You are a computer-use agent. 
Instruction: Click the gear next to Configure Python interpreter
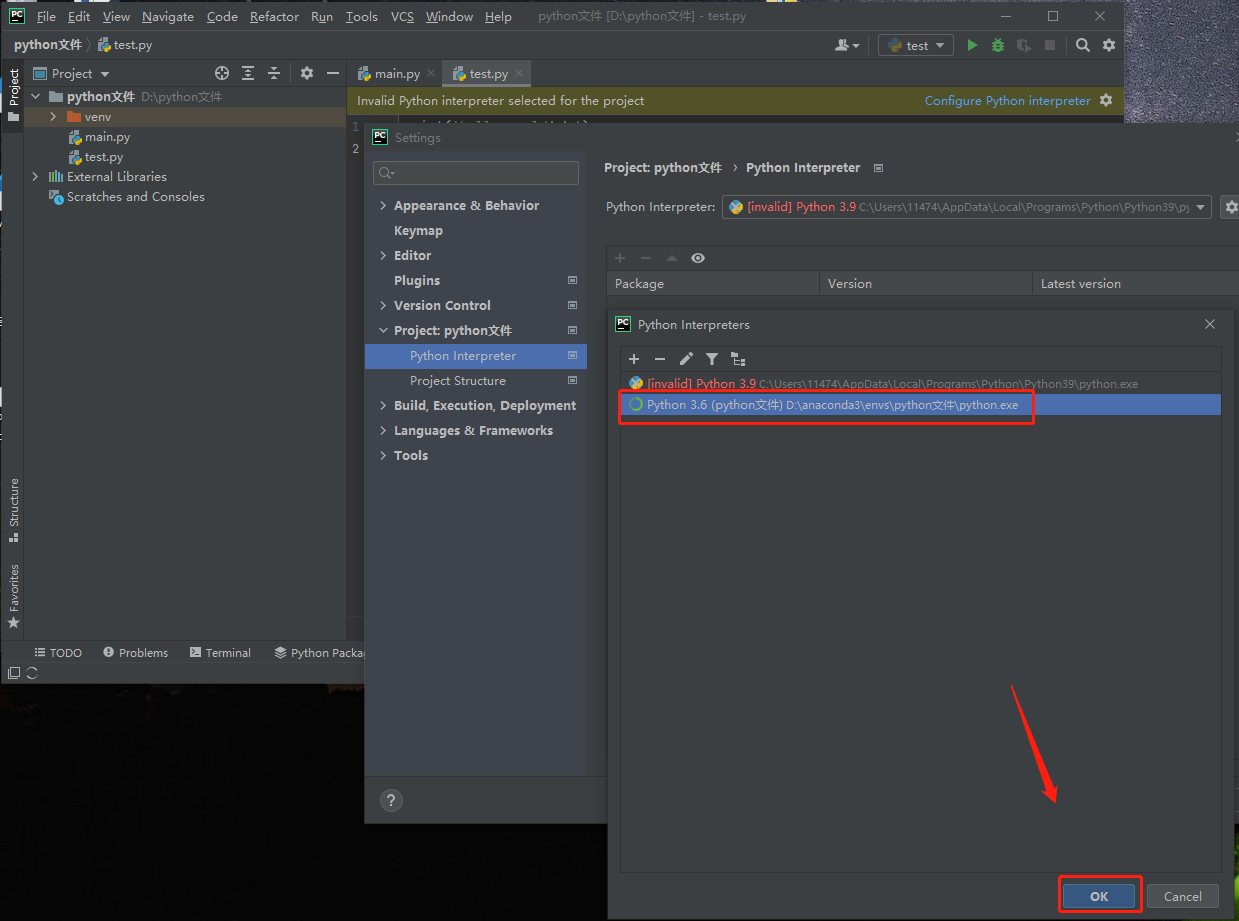click(x=1106, y=100)
